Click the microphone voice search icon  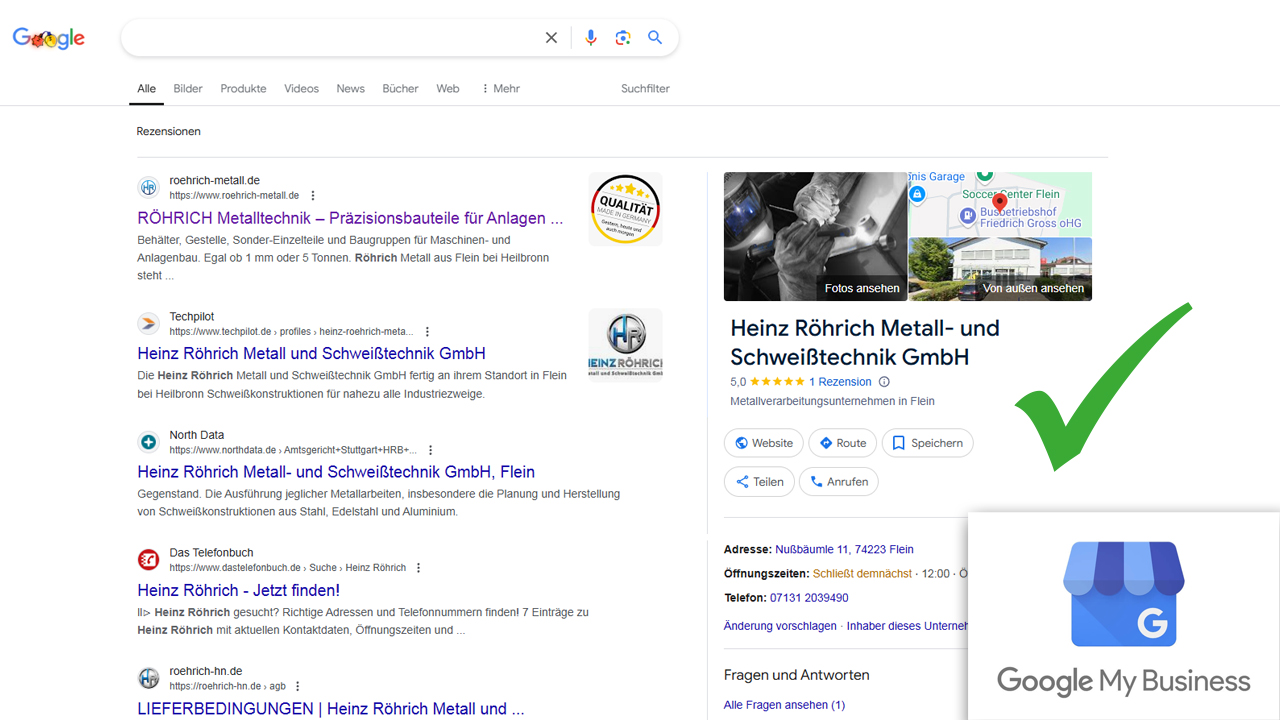[x=590, y=38]
